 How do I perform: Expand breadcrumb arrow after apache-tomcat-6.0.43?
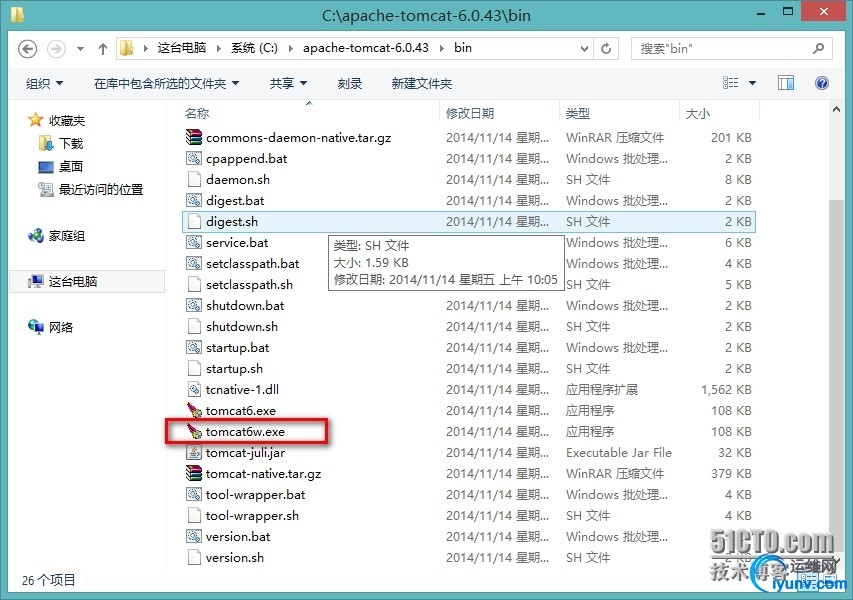point(441,48)
